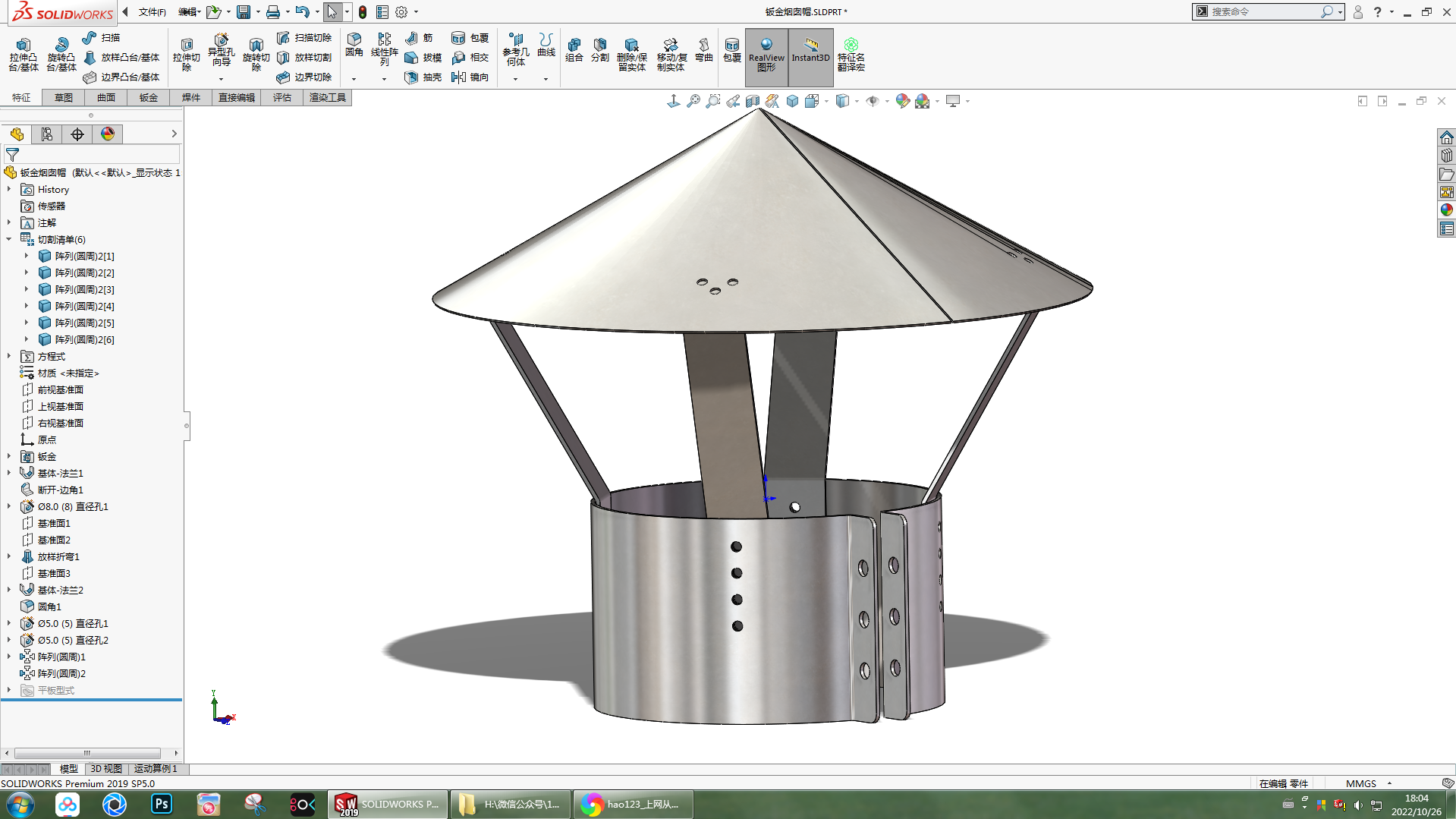Click the 搜索命令 search field
1456x819 pixels.
pyautogui.click(x=1264, y=11)
